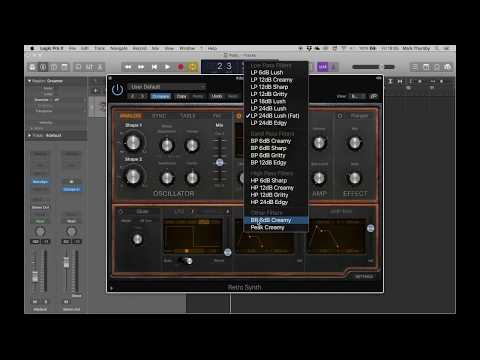Show the Mixer from the control bar
This screenshot has width=480, height=360.
click(89, 67)
